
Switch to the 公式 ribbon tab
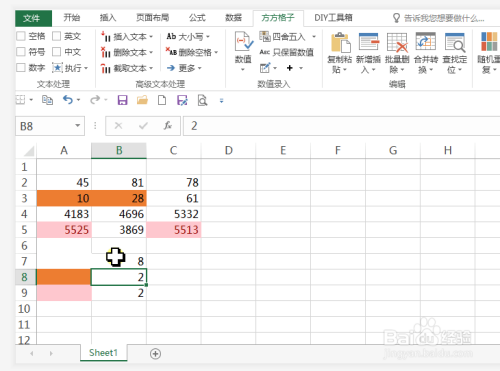[x=197, y=18]
